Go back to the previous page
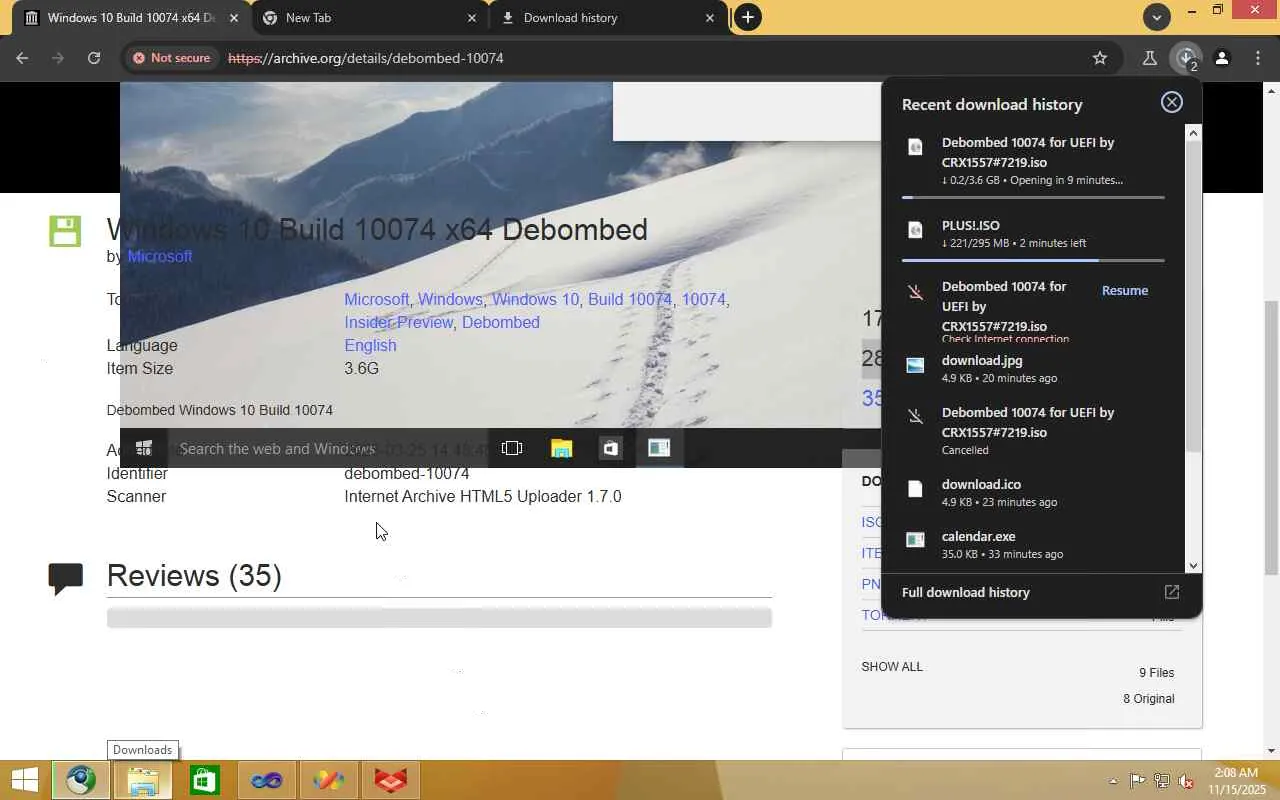Screen dimensions: 1280x800 [x=22, y=58]
